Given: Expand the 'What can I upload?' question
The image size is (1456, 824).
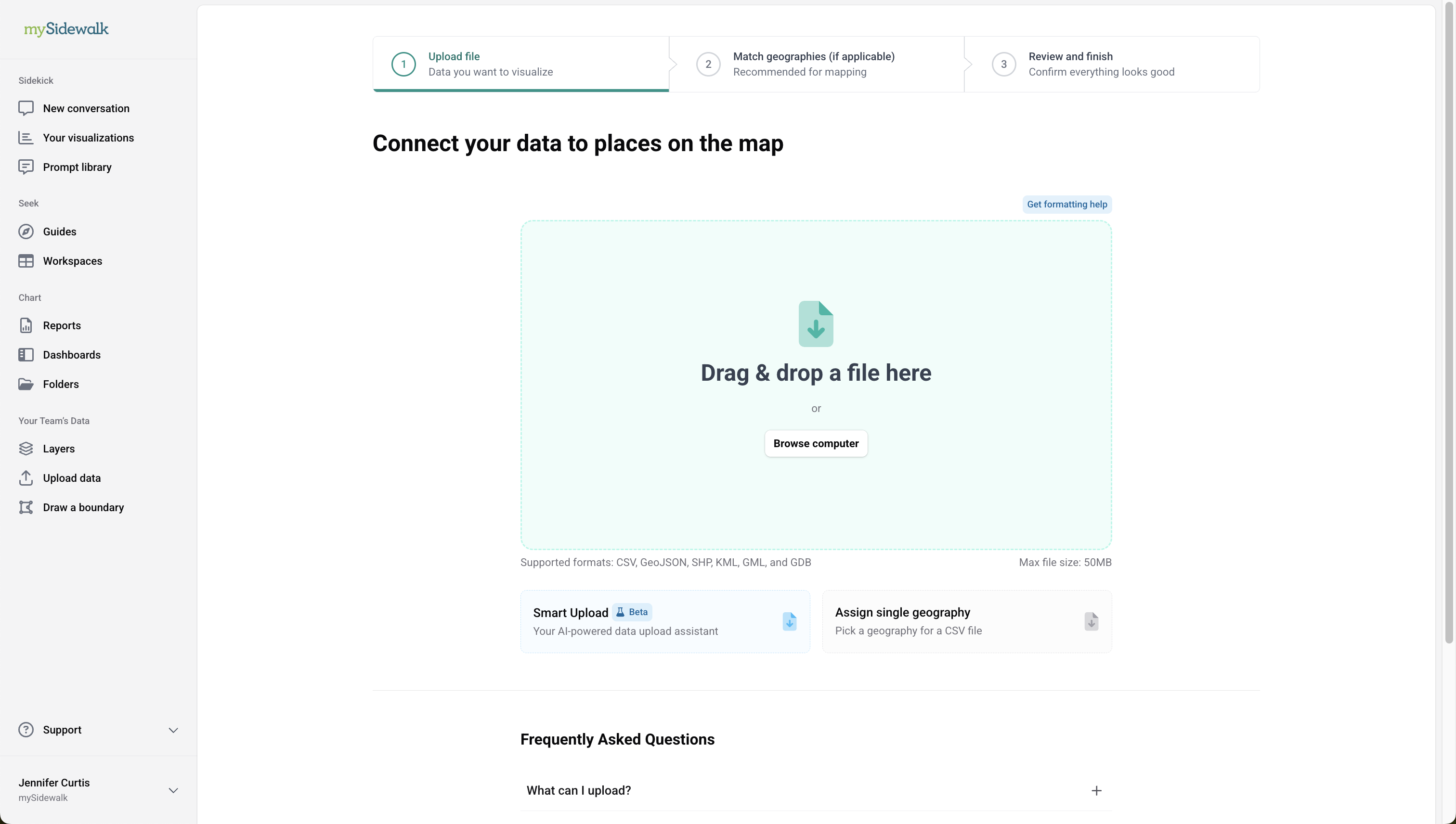Looking at the screenshot, I should [x=1096, y=791].
